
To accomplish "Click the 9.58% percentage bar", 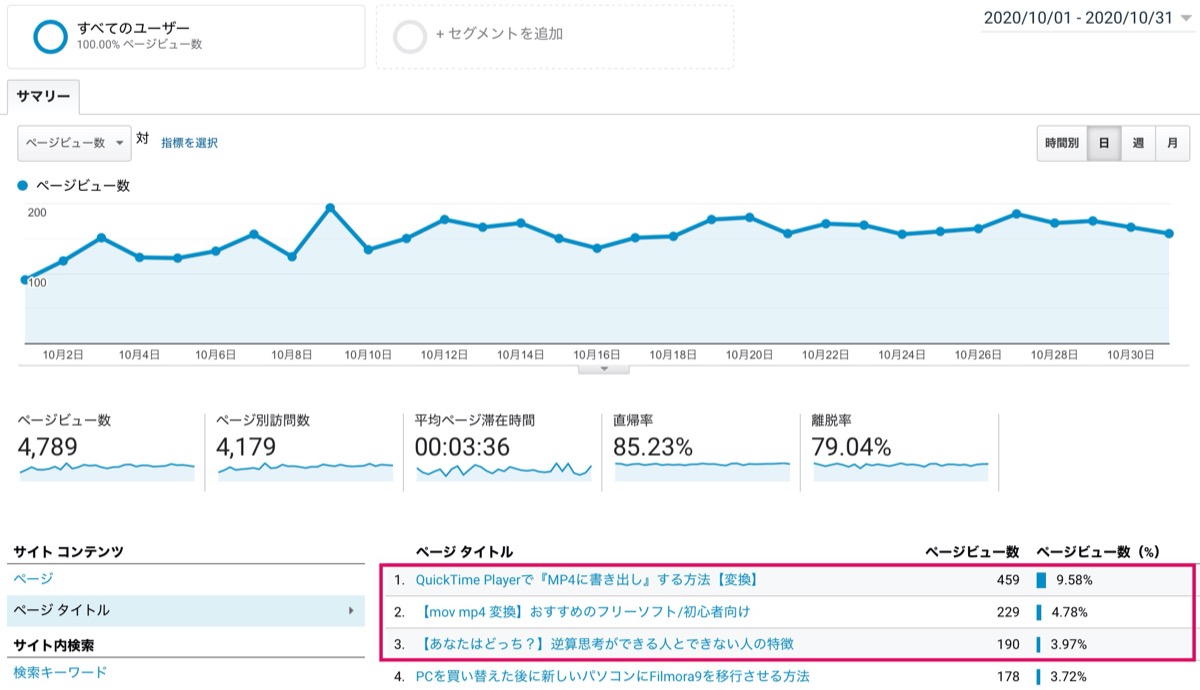I will (x=1041, y=580).
